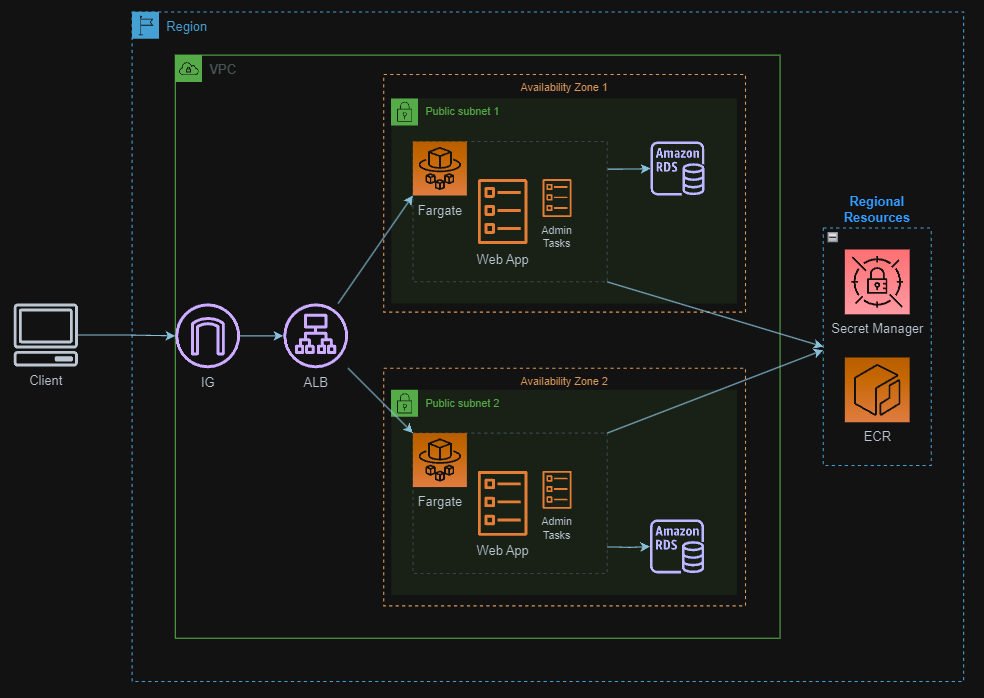Image resolution: width=984 pixels, height=698 pixels.
Task: Click Fargate label in subnet 1
Action: tap(440, 210)
